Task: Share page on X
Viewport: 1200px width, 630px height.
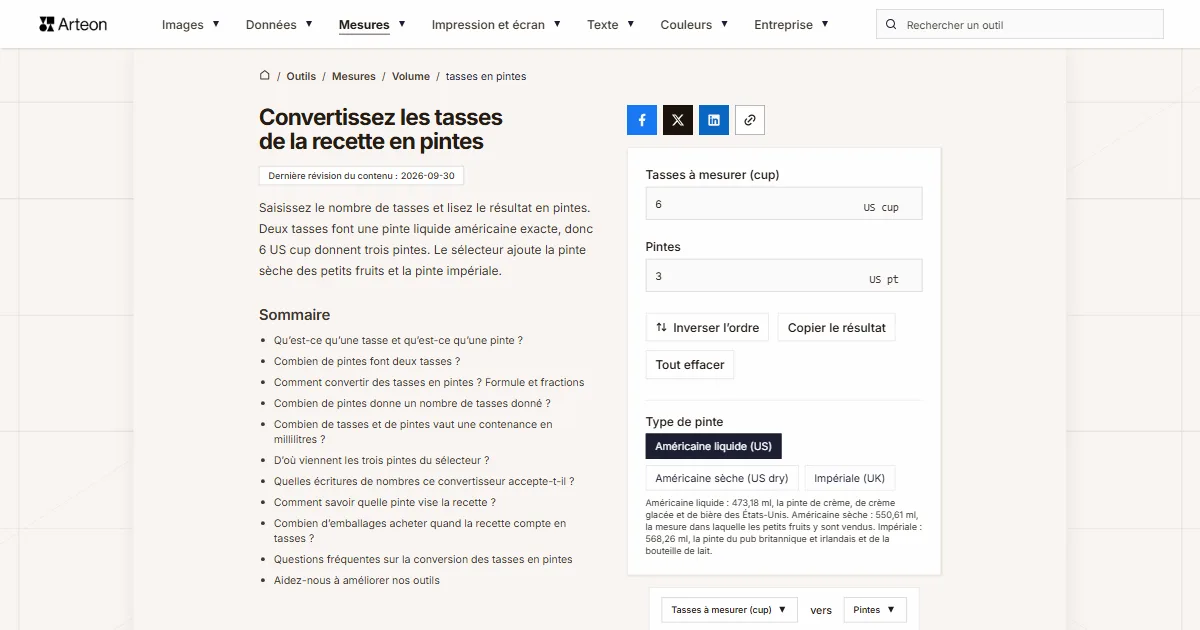Action: (x=678, y=120)
